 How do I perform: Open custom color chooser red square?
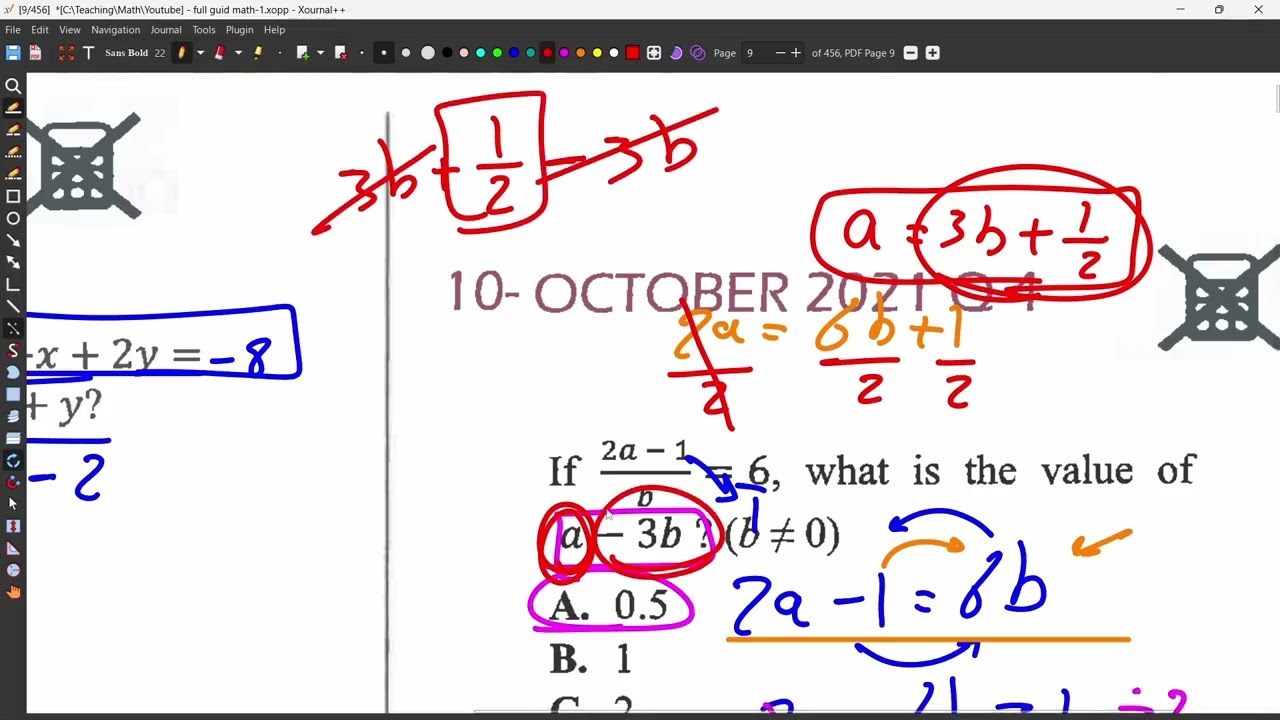pos(632,53)
